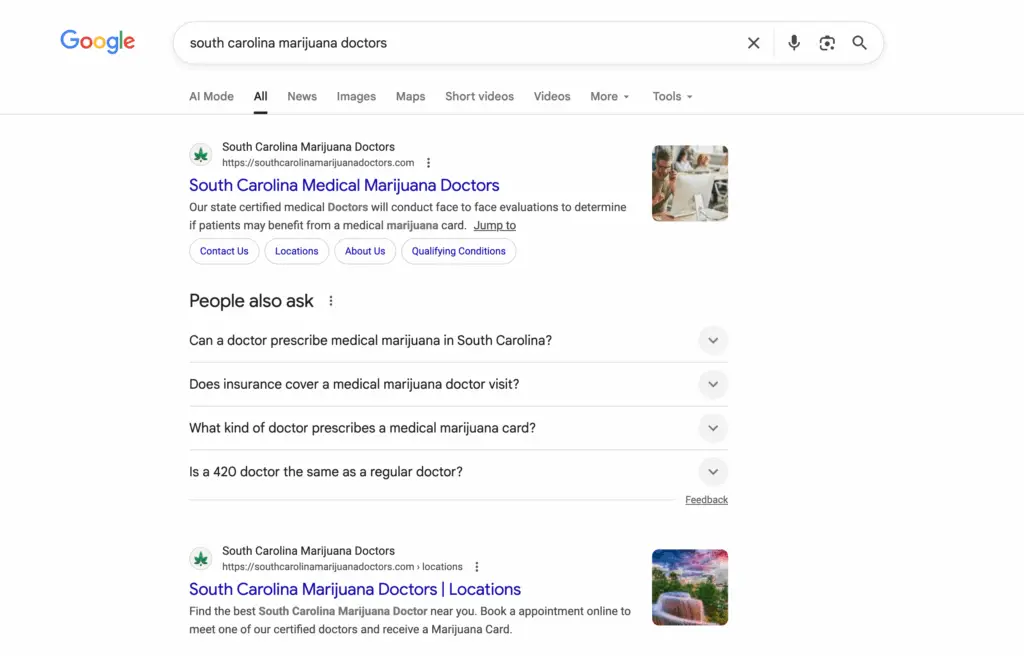Click inside the search text field

point(450,43)
